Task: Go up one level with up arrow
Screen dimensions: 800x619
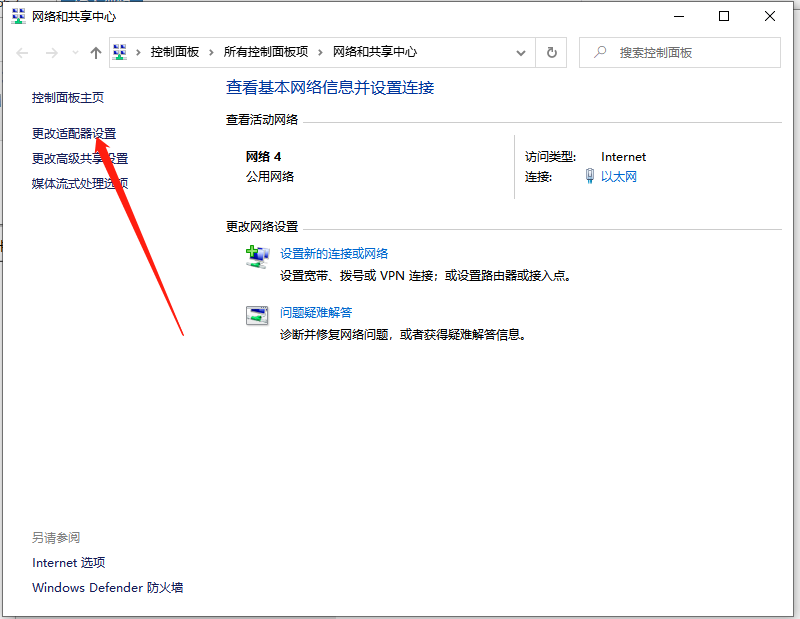Action: (x=95, y=53)
